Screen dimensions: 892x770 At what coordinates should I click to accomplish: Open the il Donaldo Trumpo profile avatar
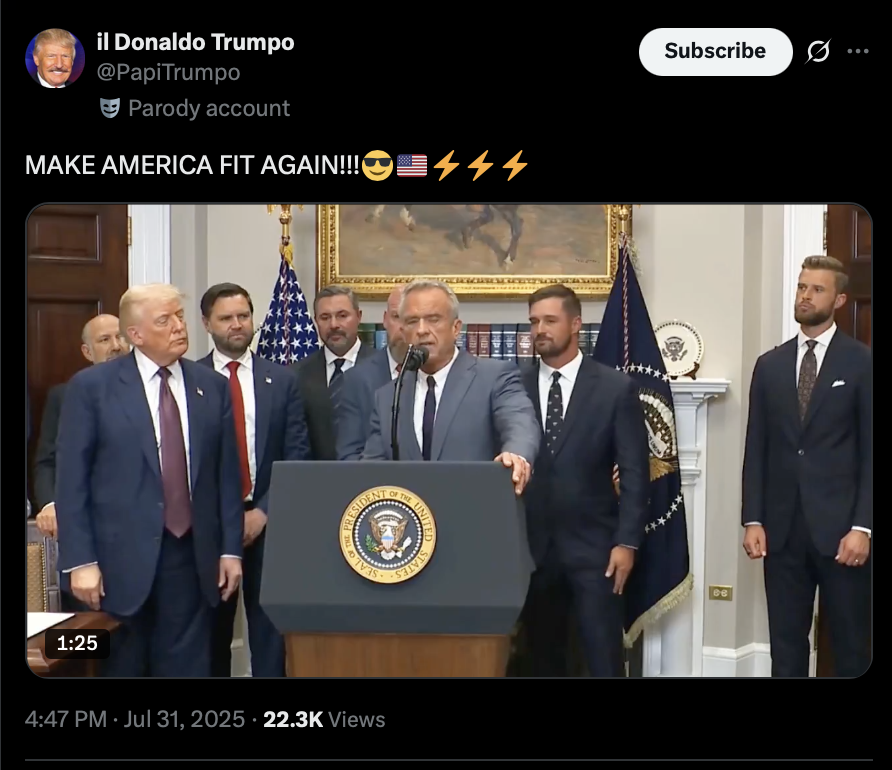pyautogui.click(x=55, y=58)
